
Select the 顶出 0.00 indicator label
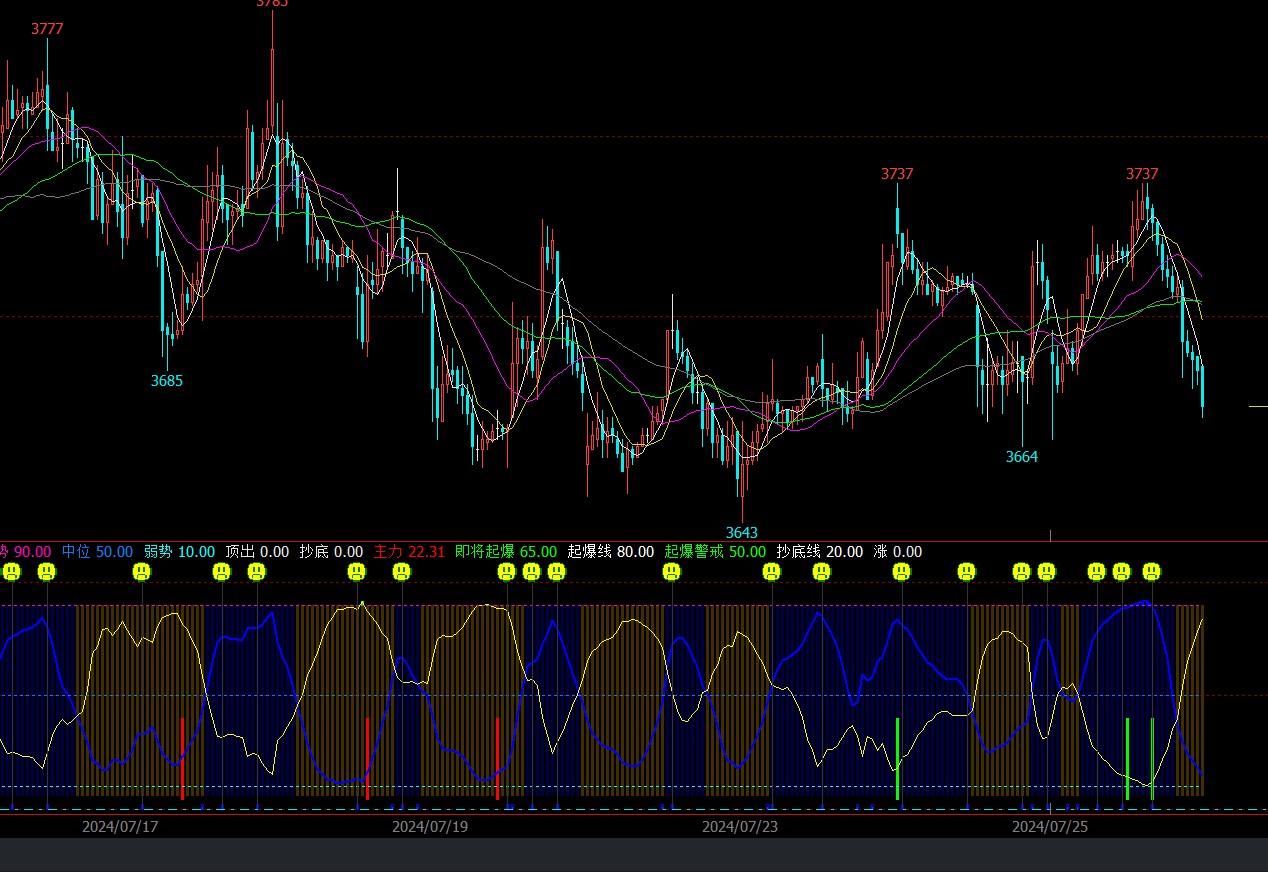257,552
